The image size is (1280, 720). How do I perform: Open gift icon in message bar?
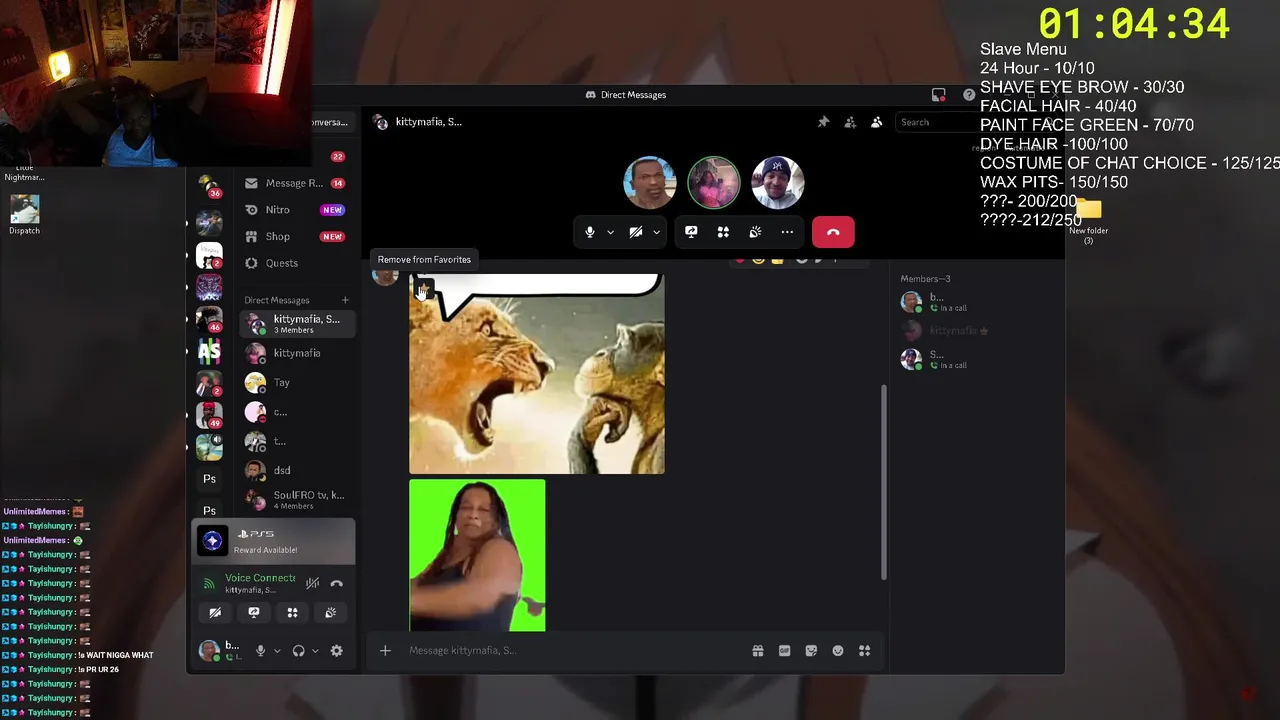[x=758, y=651]
